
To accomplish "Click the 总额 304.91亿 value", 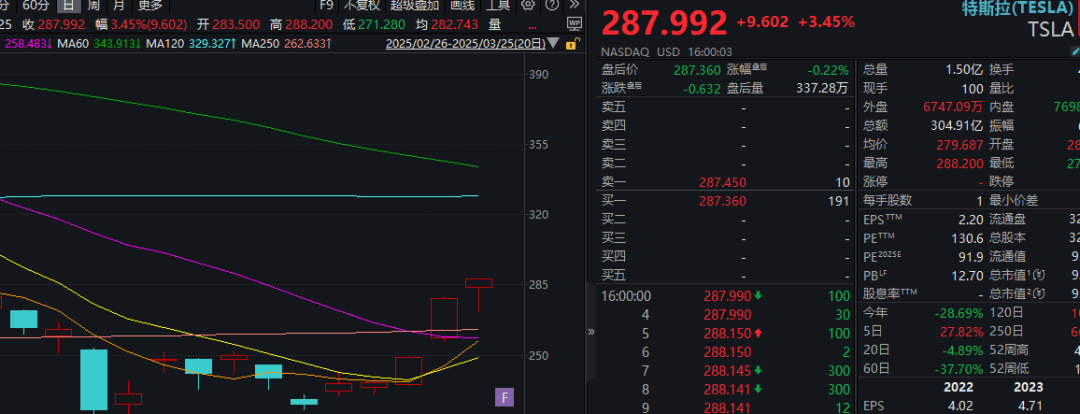I will [x=956, y=125].
